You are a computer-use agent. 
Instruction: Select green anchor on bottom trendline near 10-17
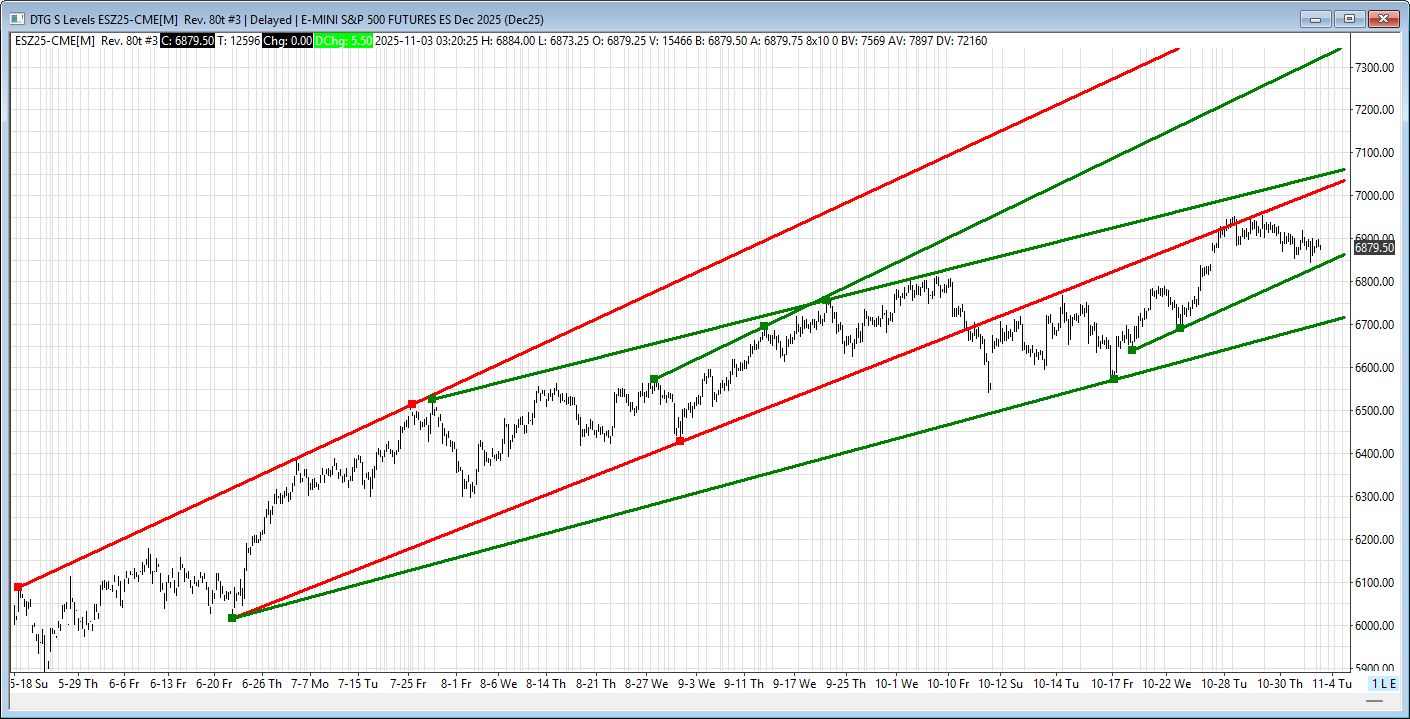coord(1113,379)
